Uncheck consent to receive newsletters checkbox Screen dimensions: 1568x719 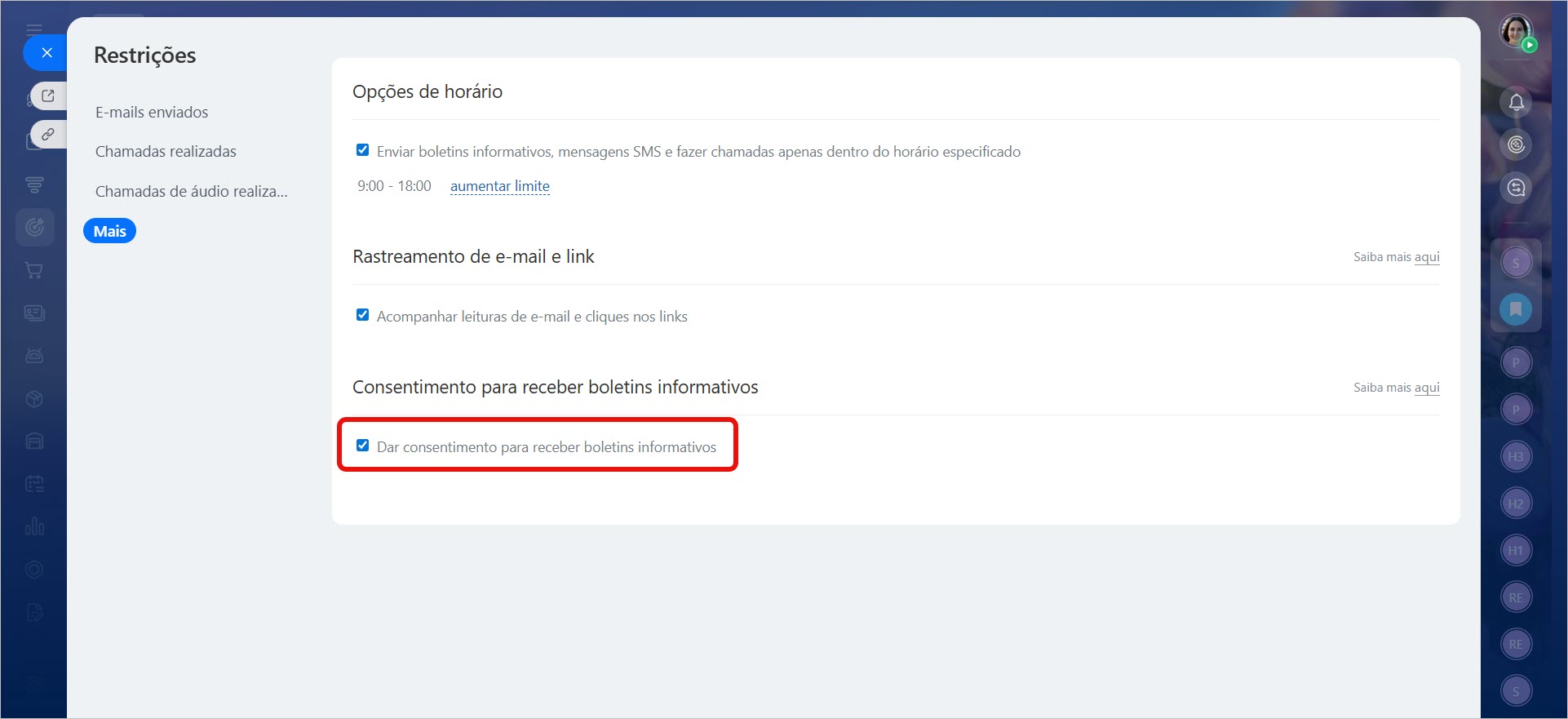tap(363, 446)
